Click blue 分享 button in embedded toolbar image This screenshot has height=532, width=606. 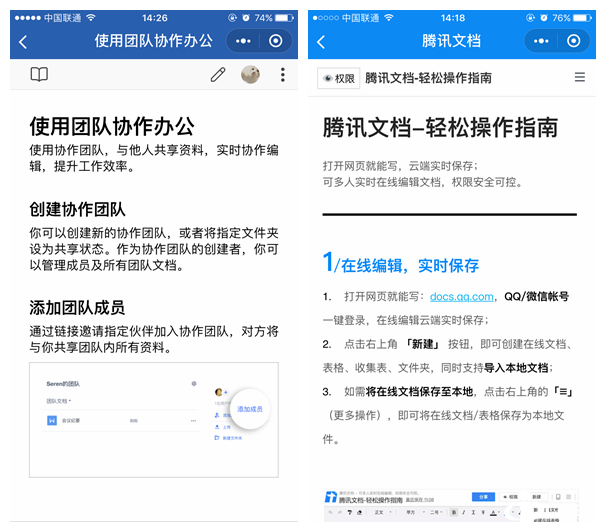coord(483,497)
